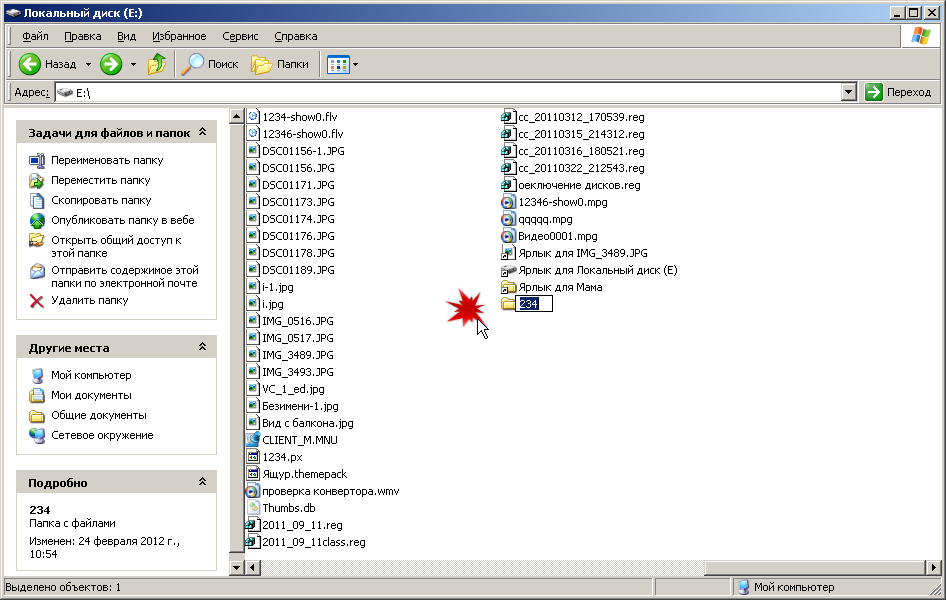Collapse Задачи для файлов и папок panel

pyautogui.click(x=203, y=132)
